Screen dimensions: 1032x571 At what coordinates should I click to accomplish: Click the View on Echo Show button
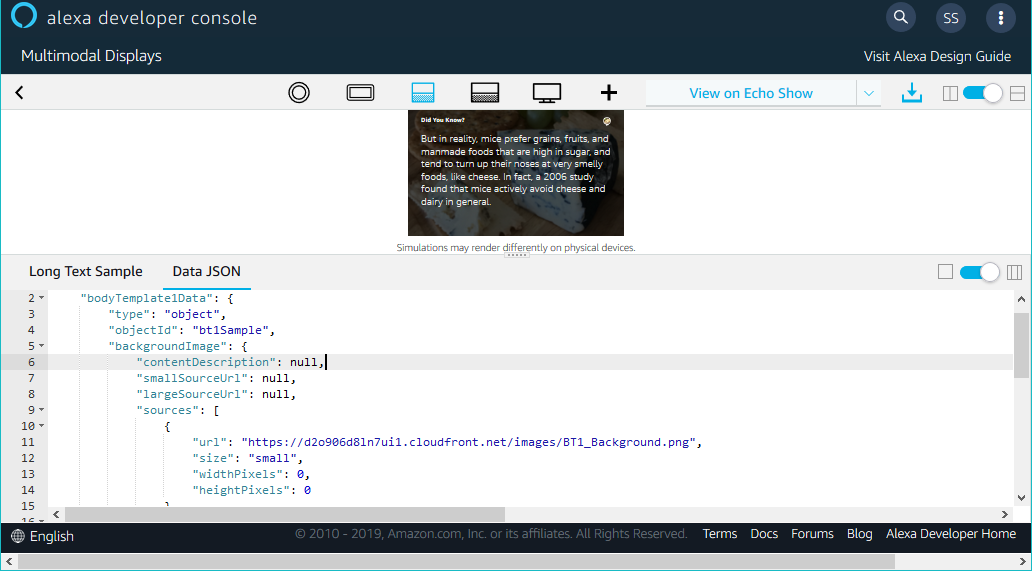pos(750,93)
